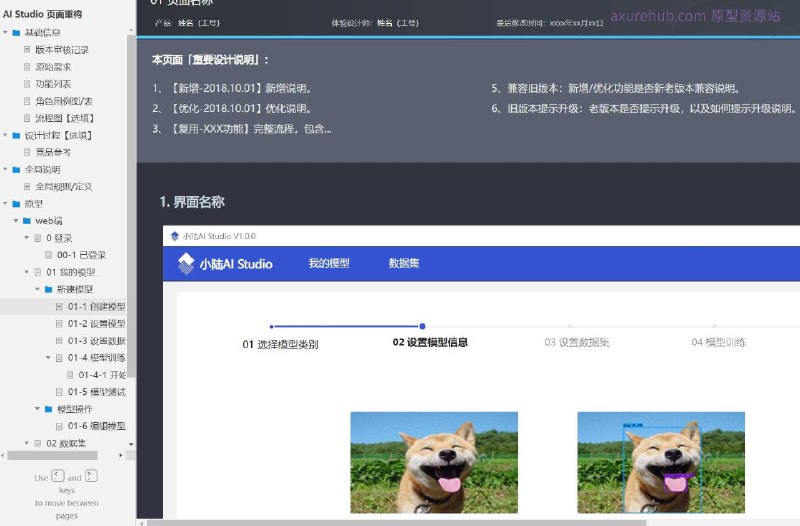Click the page icon beside 角色用例图/表

click(x=27, y=101)
